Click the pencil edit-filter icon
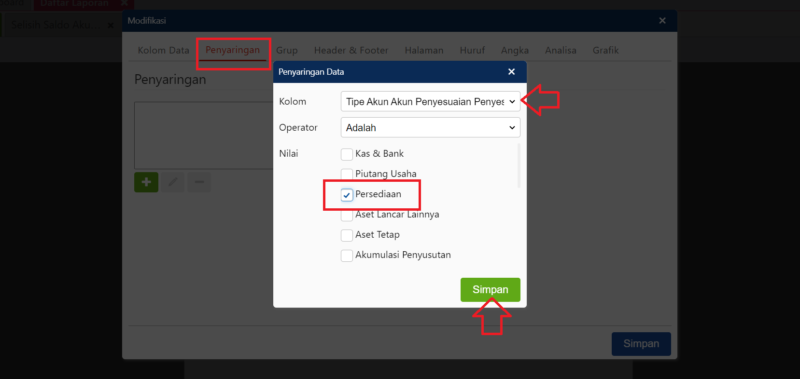 coord(173,182)
